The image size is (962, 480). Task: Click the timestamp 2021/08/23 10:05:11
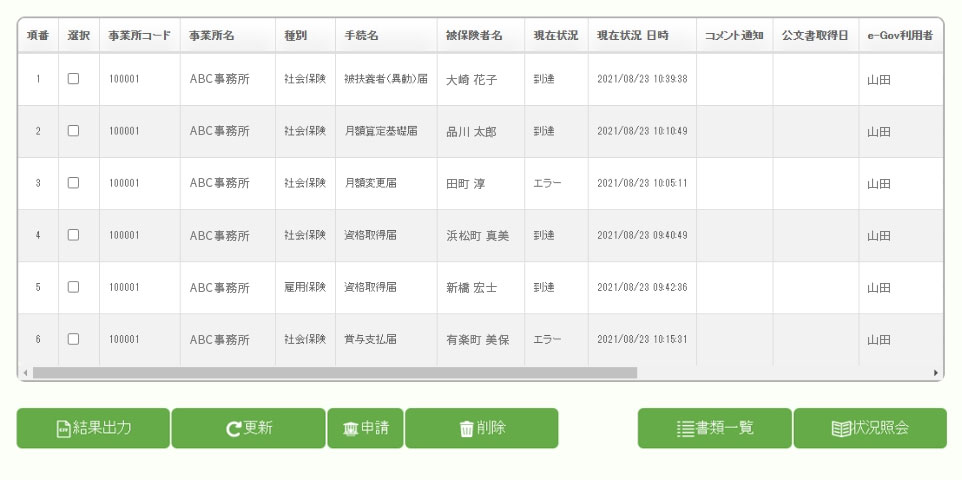tap(642, 183)
